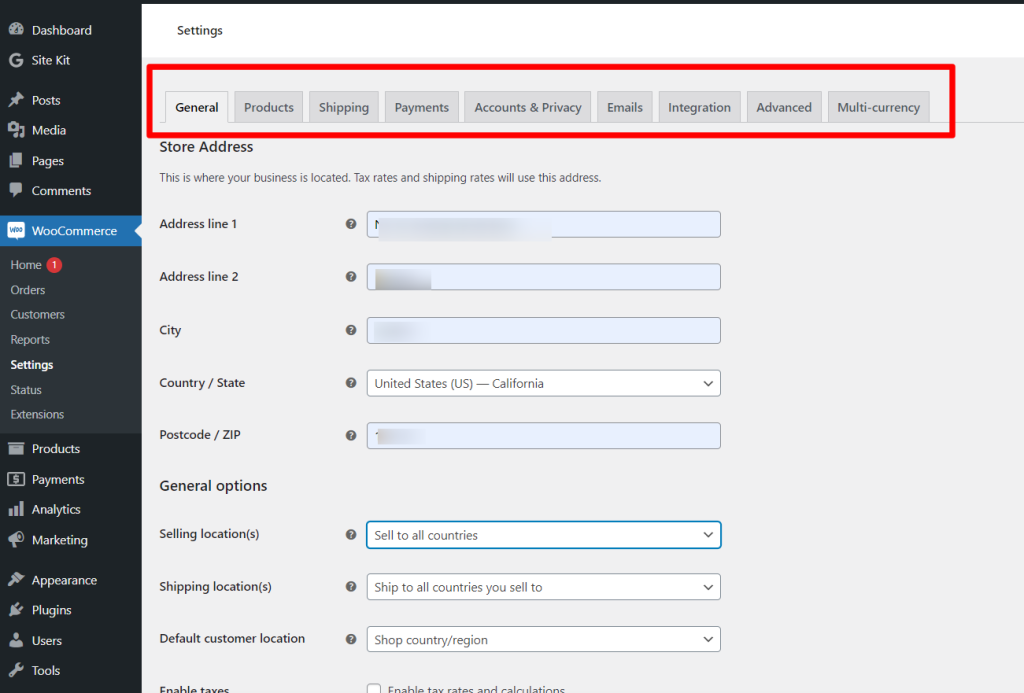The width and height of the screenshot is (1024, 693).
Task: Click the Posts pushpin icon
Action: [x=16, y=100]
